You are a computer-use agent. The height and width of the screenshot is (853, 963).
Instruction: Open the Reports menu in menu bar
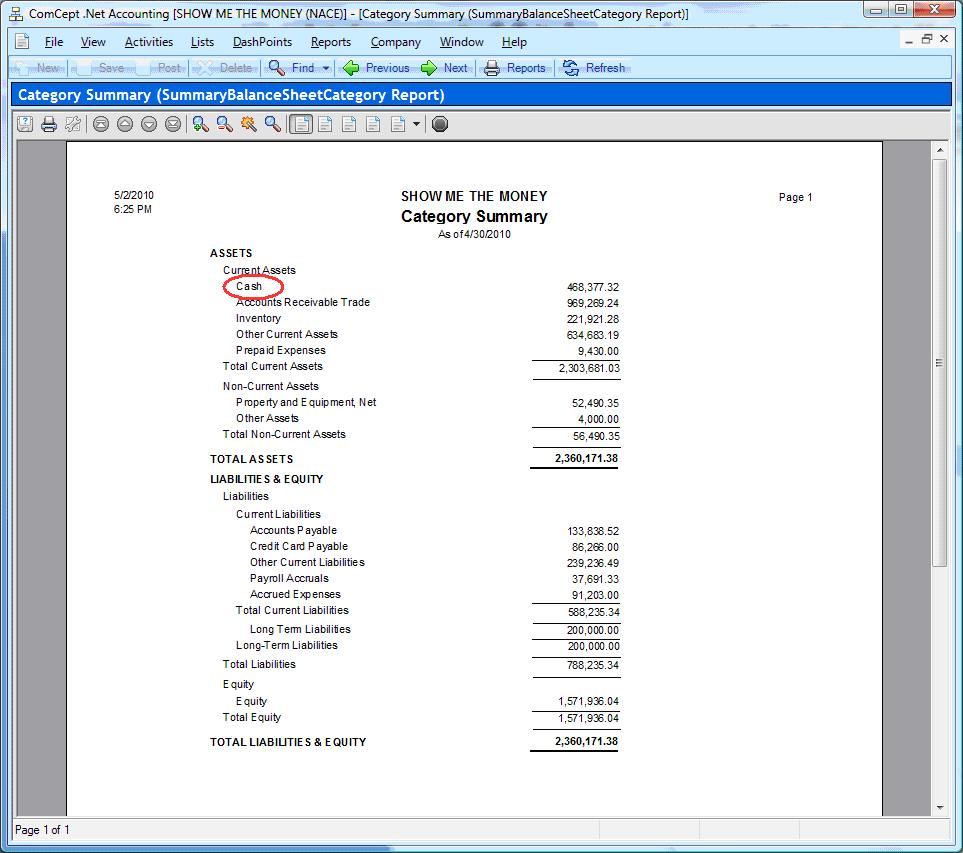[x=330, y=42]
